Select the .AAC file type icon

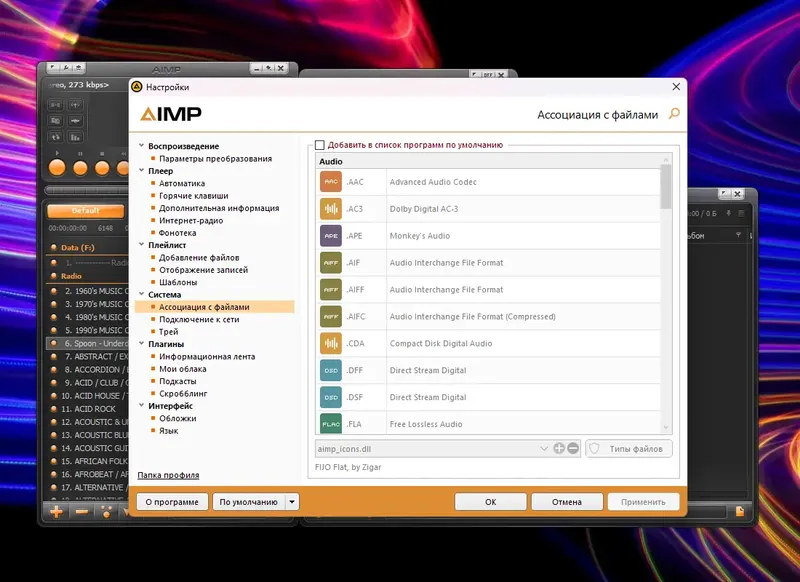click(331, 181)
